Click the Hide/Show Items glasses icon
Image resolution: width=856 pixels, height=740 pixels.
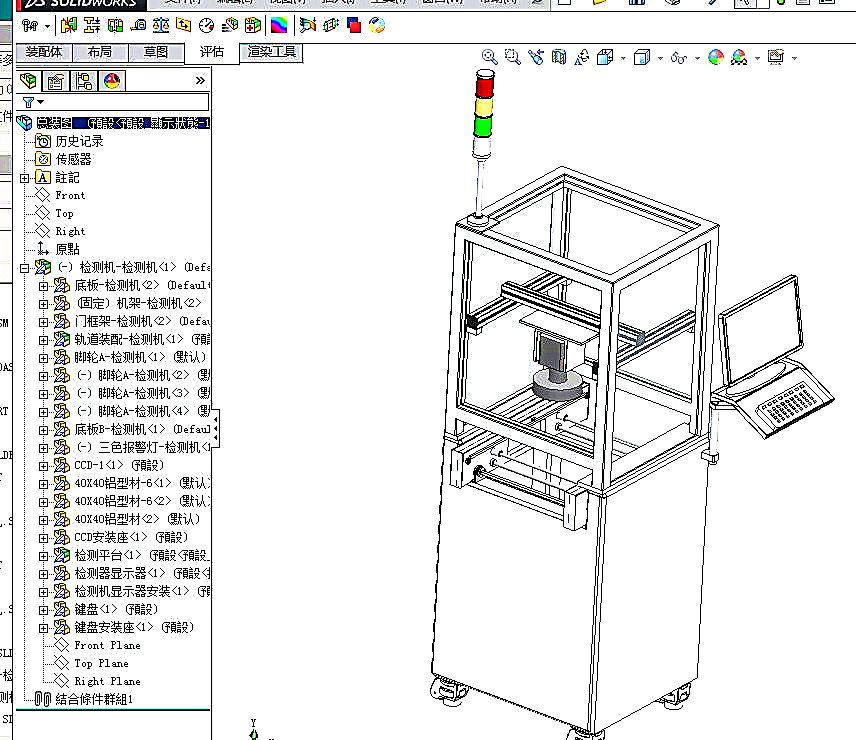click(x=679, y=57)
